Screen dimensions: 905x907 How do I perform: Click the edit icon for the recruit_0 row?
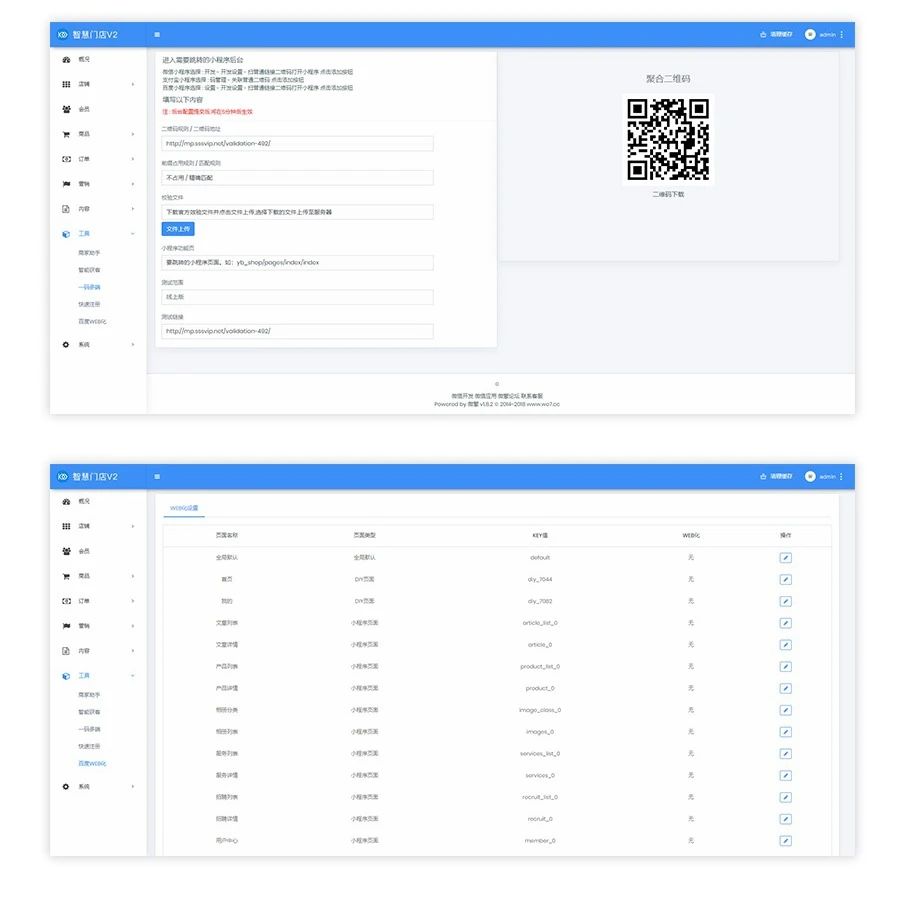click(785, 819)
